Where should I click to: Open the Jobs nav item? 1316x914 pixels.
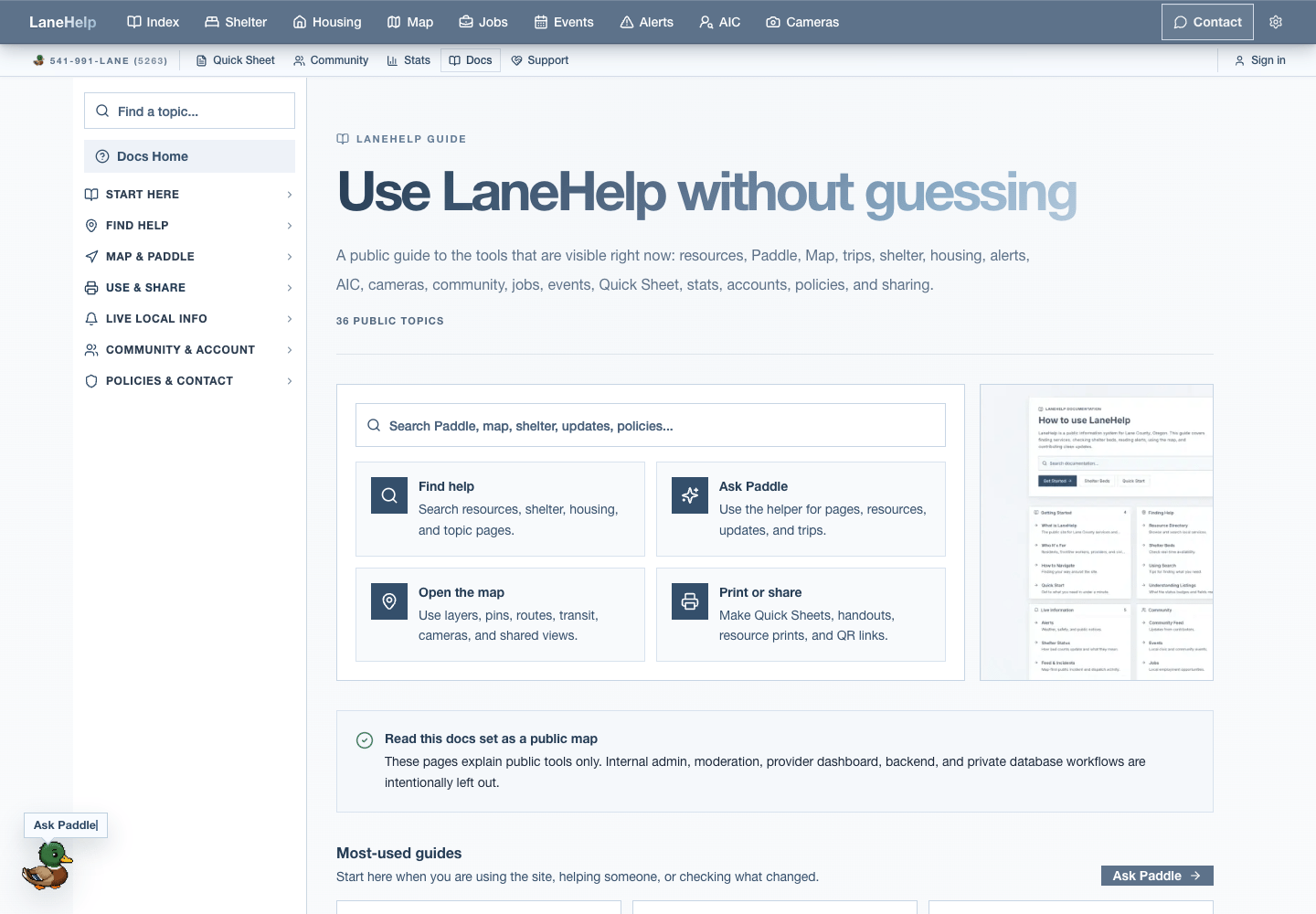(483, 22)
